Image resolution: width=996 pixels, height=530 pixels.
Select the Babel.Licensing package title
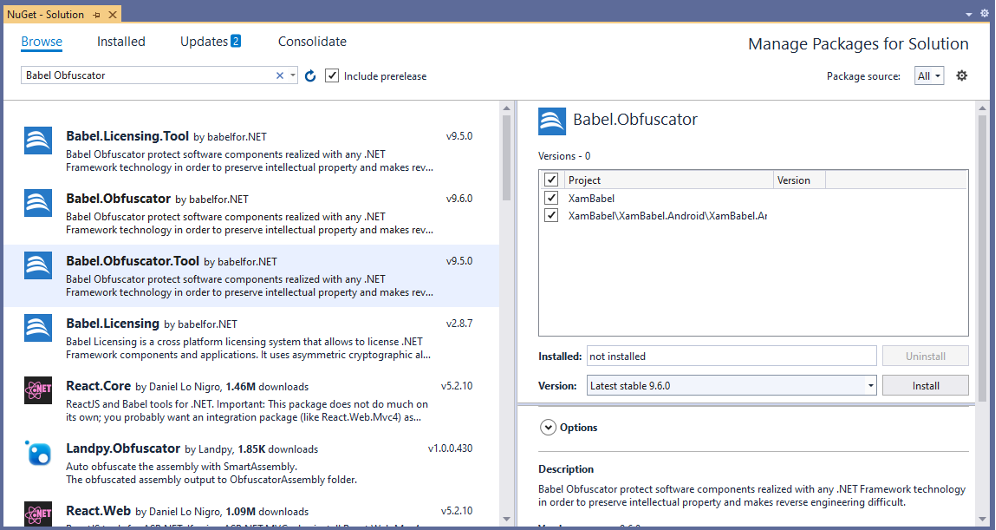click(x=112, y=323)
